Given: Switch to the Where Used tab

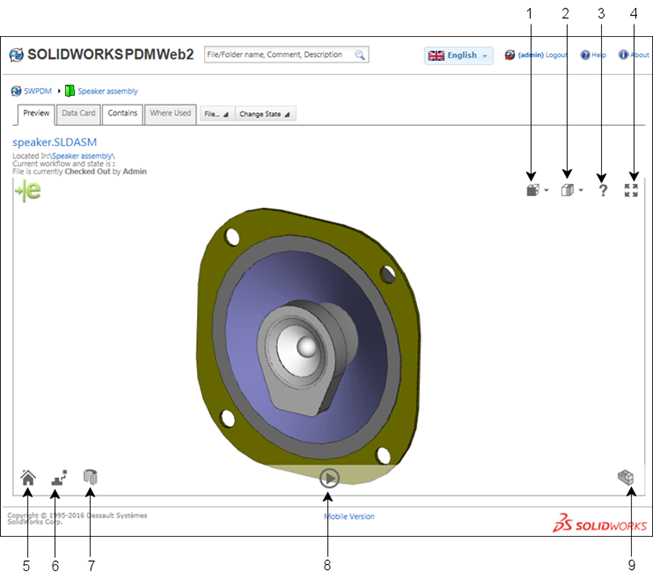Looking at the screenshot, I should pyautogui.click(x=170, y=114).
